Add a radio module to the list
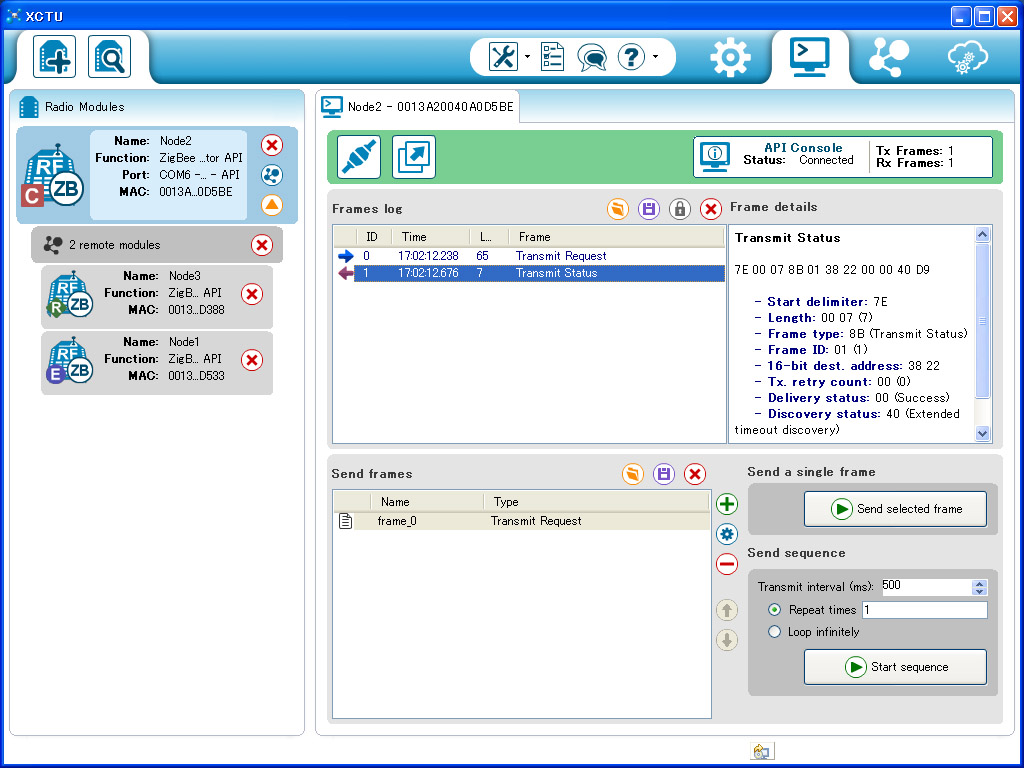This screenshot has height=768, width=1024. tap(55, 57)
